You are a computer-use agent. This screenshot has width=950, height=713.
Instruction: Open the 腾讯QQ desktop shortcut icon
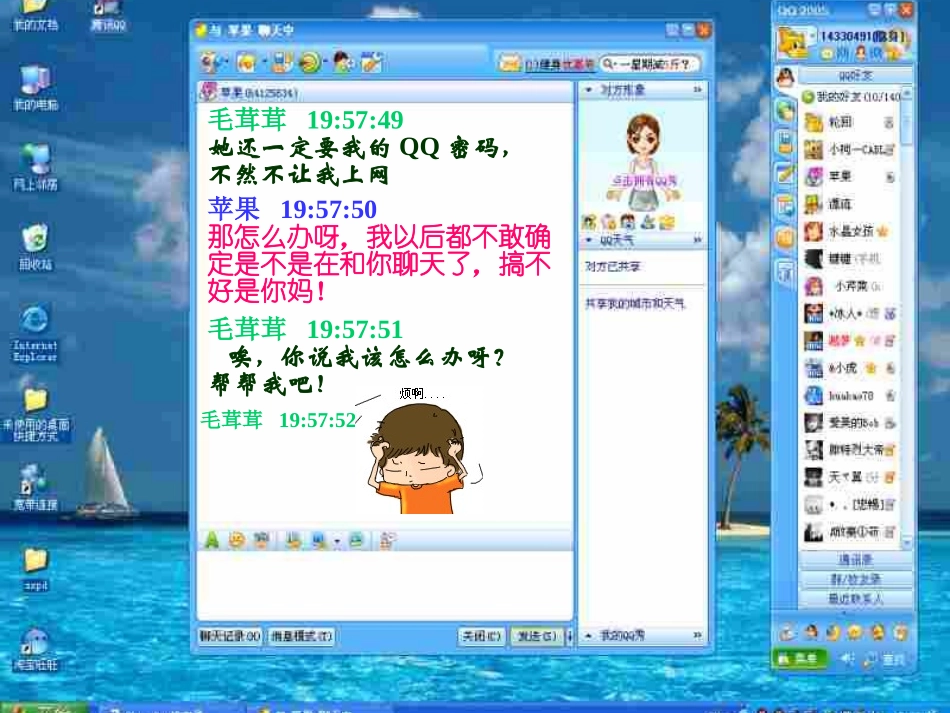click(x=107, y=15)
